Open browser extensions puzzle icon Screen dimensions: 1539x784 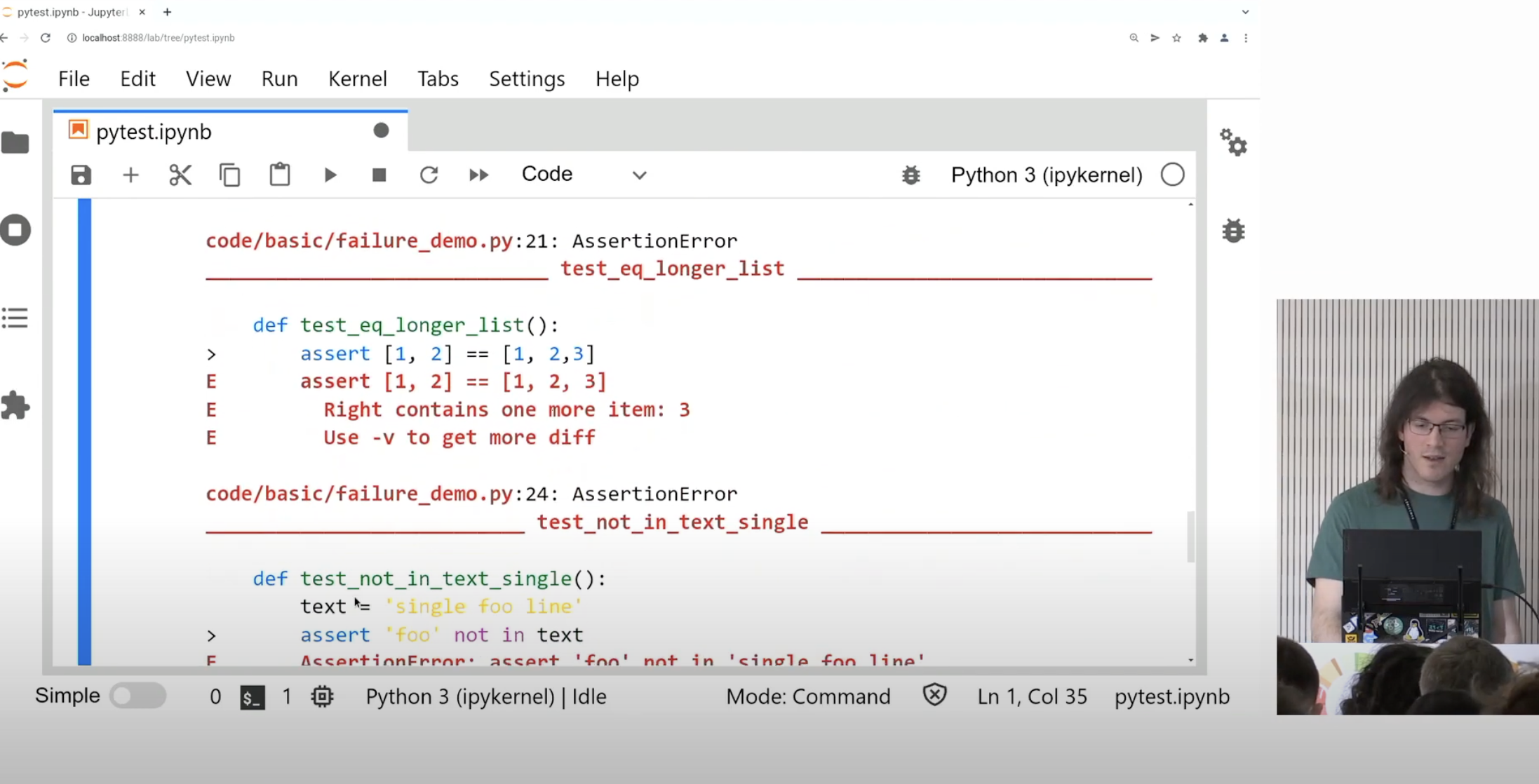[1202, 38]
